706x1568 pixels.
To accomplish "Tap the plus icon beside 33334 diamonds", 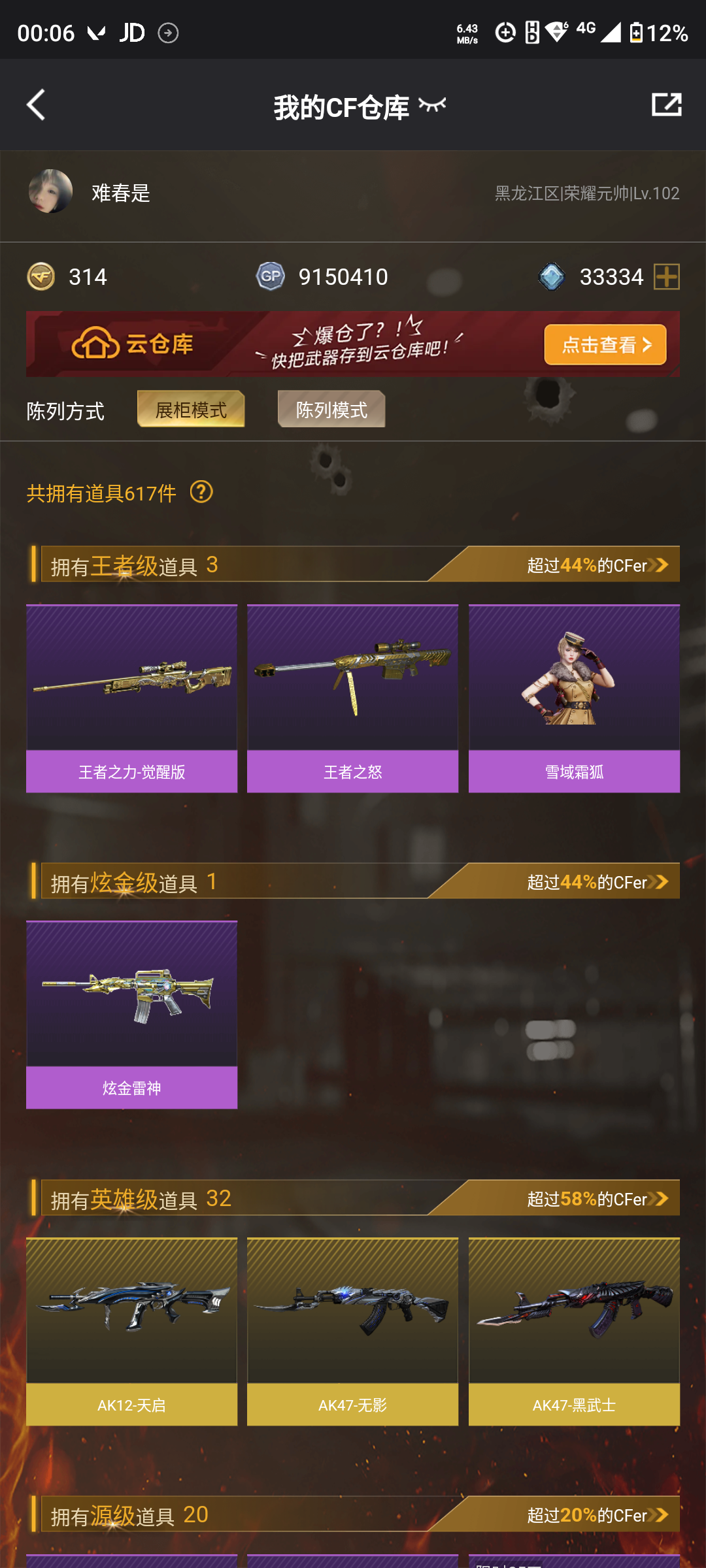I will pyautogui.click(x=667, y=277).
